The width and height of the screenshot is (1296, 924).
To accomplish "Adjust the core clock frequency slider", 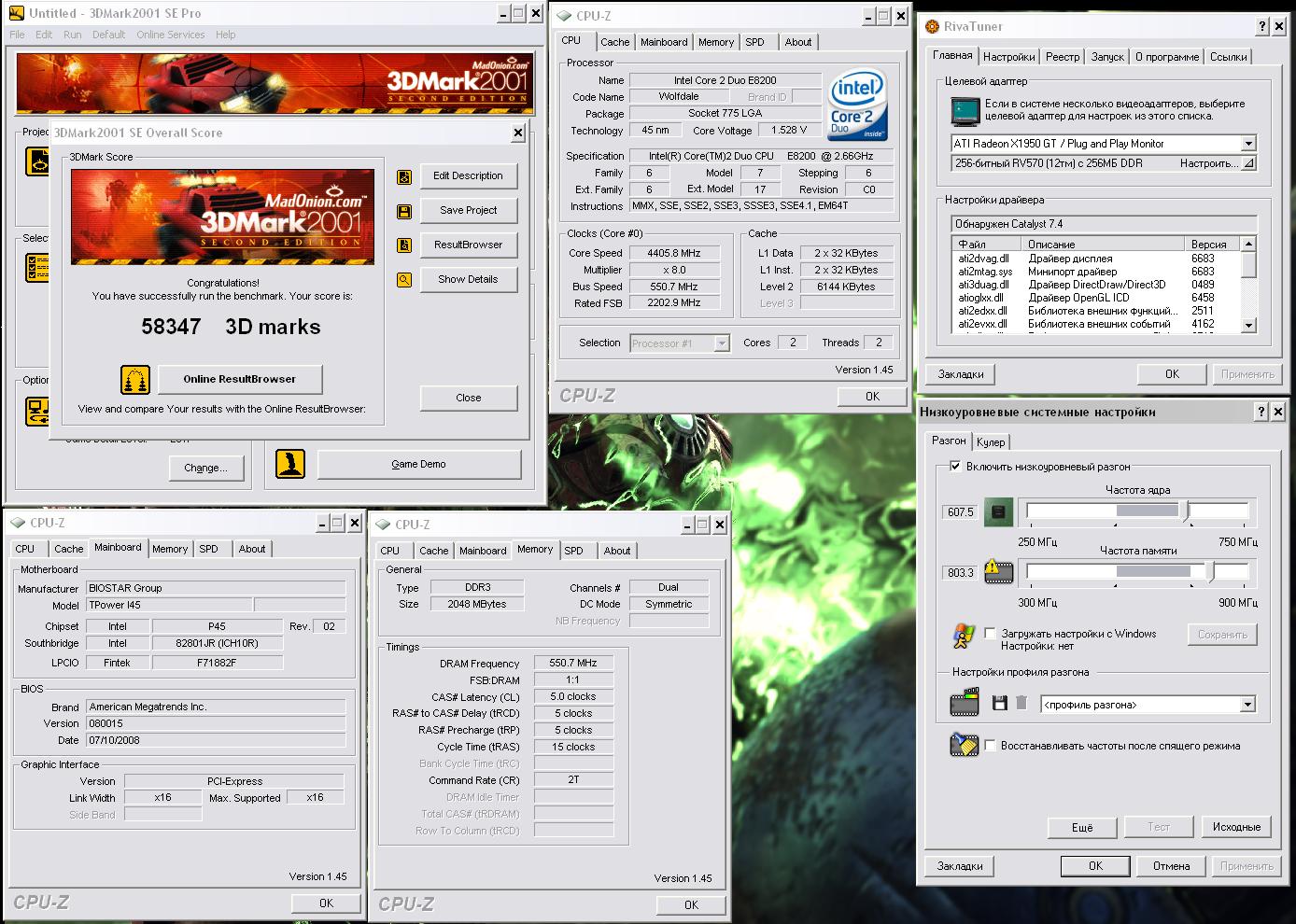I will click(1185, 511).
